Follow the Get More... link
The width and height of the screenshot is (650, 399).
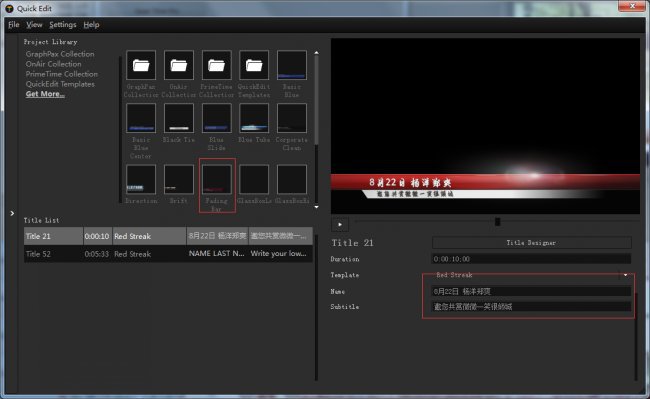pos(45,94)
